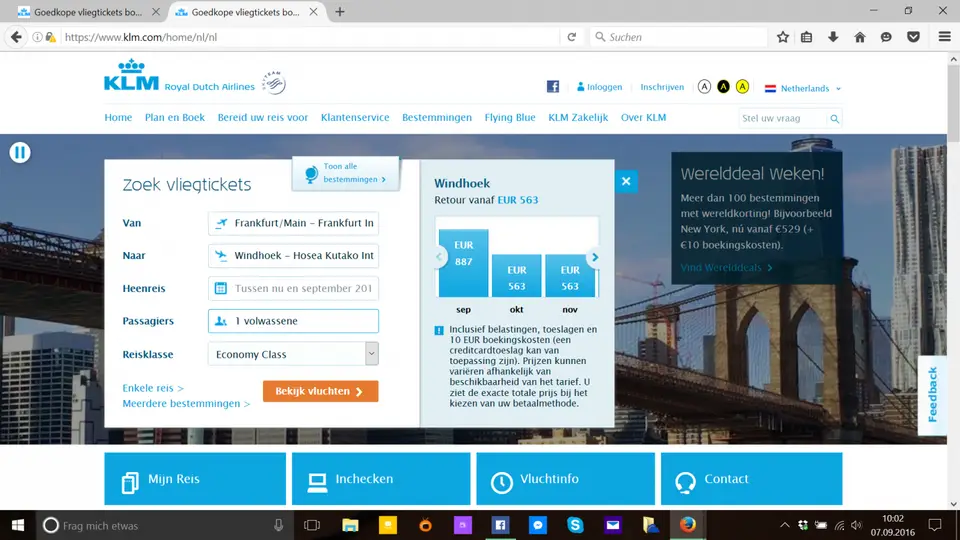Open Messenger from the taskbar

pyautogui.click(x=538, y=525)
